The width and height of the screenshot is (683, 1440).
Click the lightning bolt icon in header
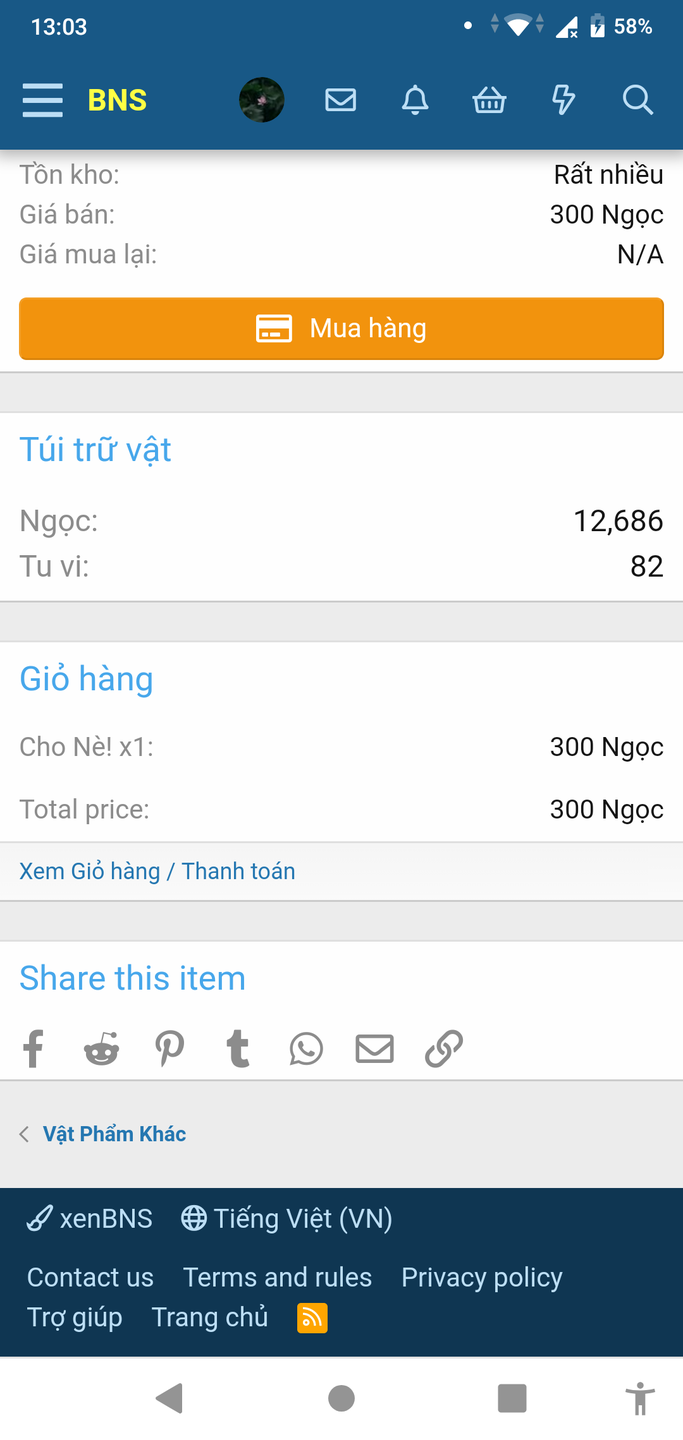coord(563,100)
